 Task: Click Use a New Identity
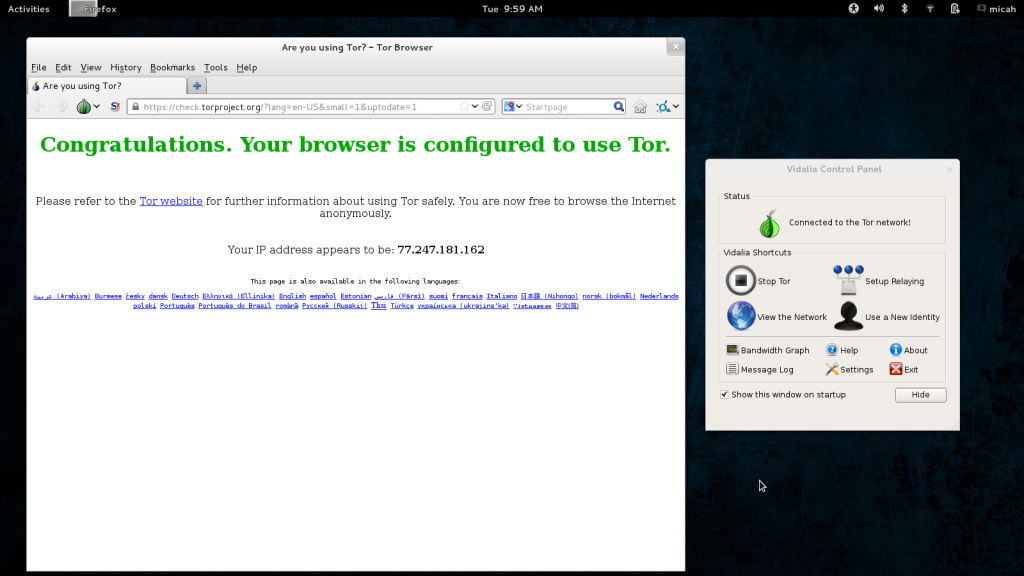pos(887,317)
